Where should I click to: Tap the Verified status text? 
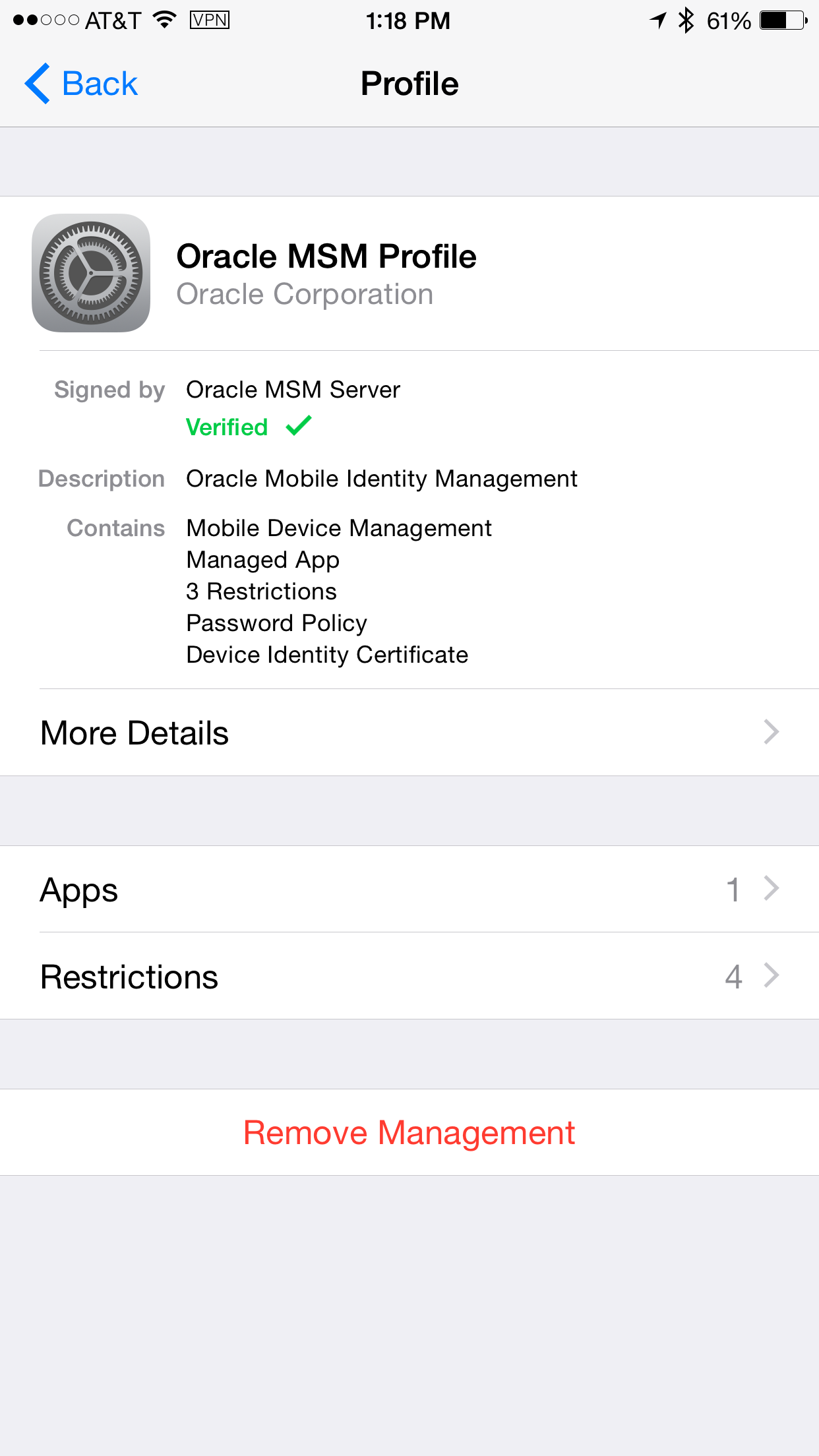click(x=227, y=427)
